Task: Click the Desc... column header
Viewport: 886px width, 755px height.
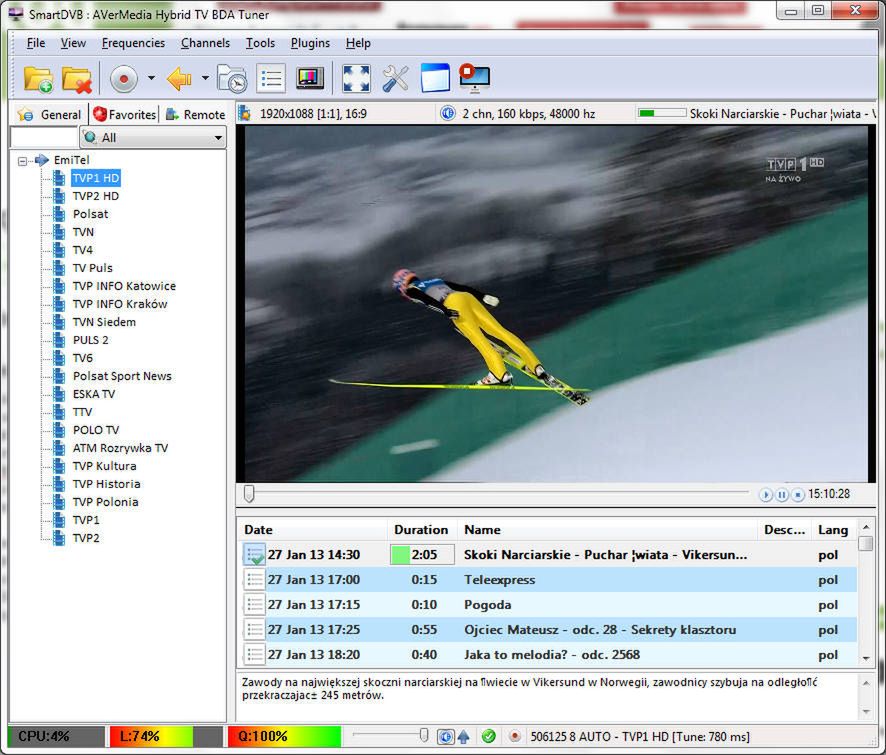Action: point(784,530)
